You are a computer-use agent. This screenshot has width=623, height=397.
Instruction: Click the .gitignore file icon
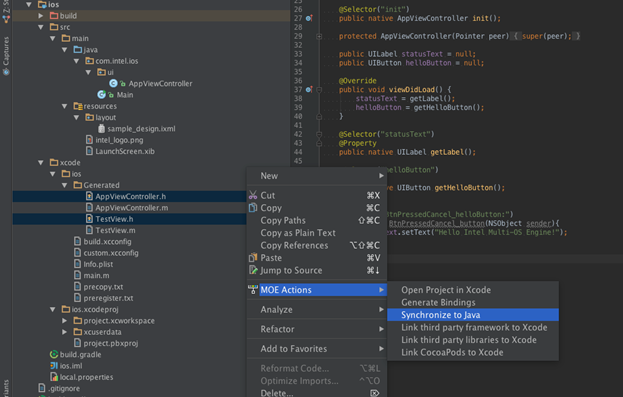42,388
